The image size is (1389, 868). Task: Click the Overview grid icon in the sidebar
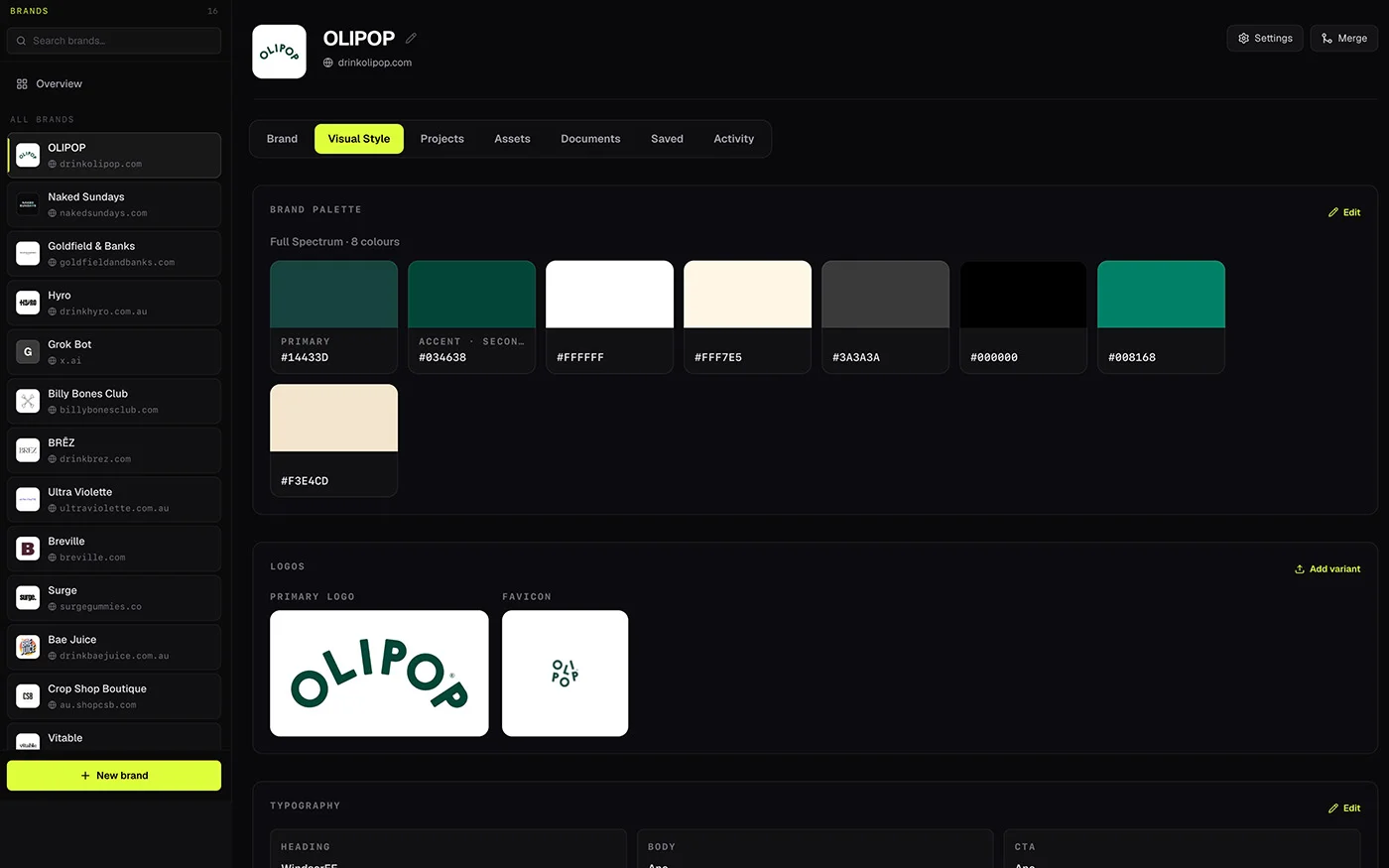click(22, 84)
